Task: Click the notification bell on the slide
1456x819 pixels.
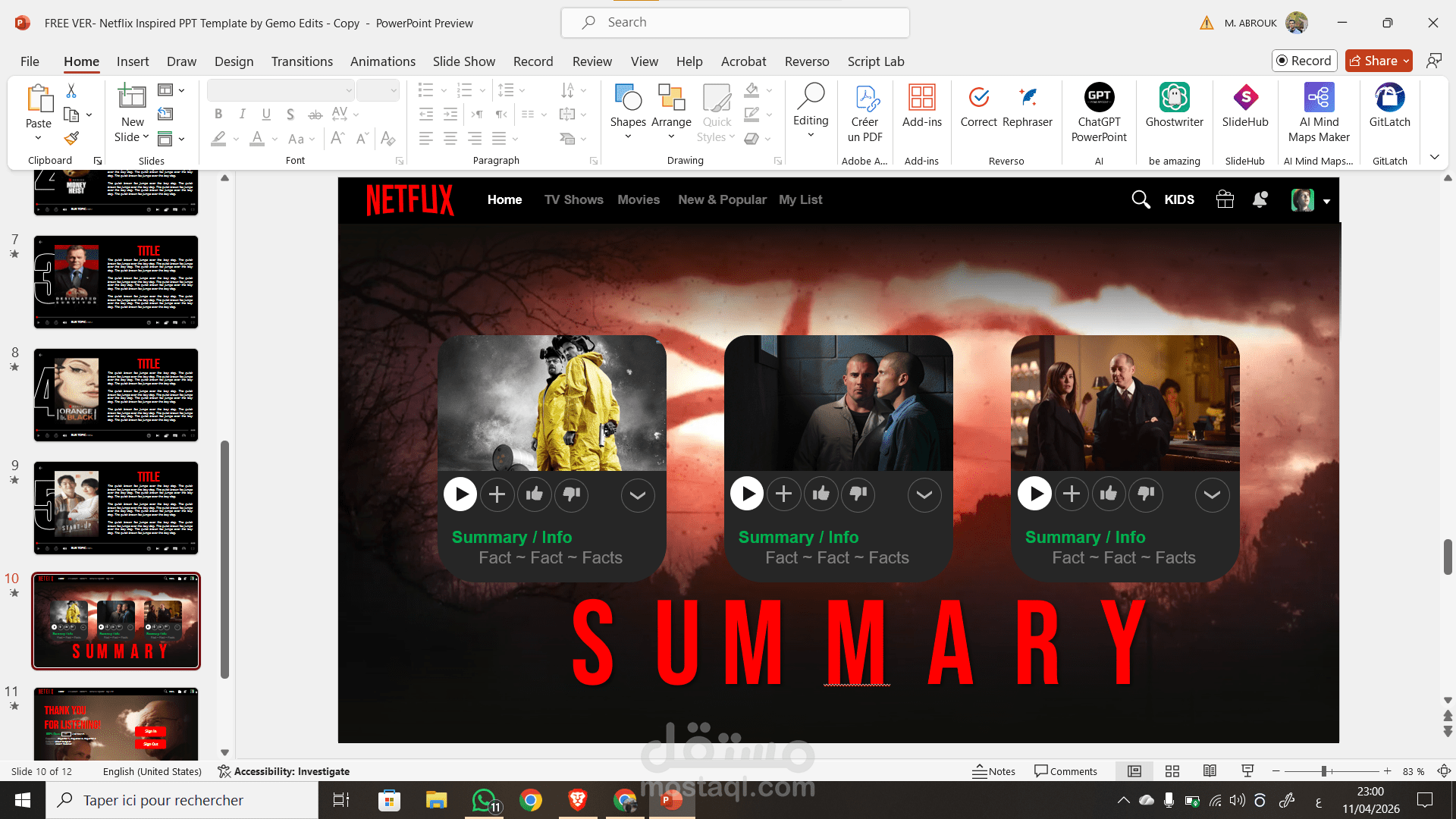Action: (1260, 199)
